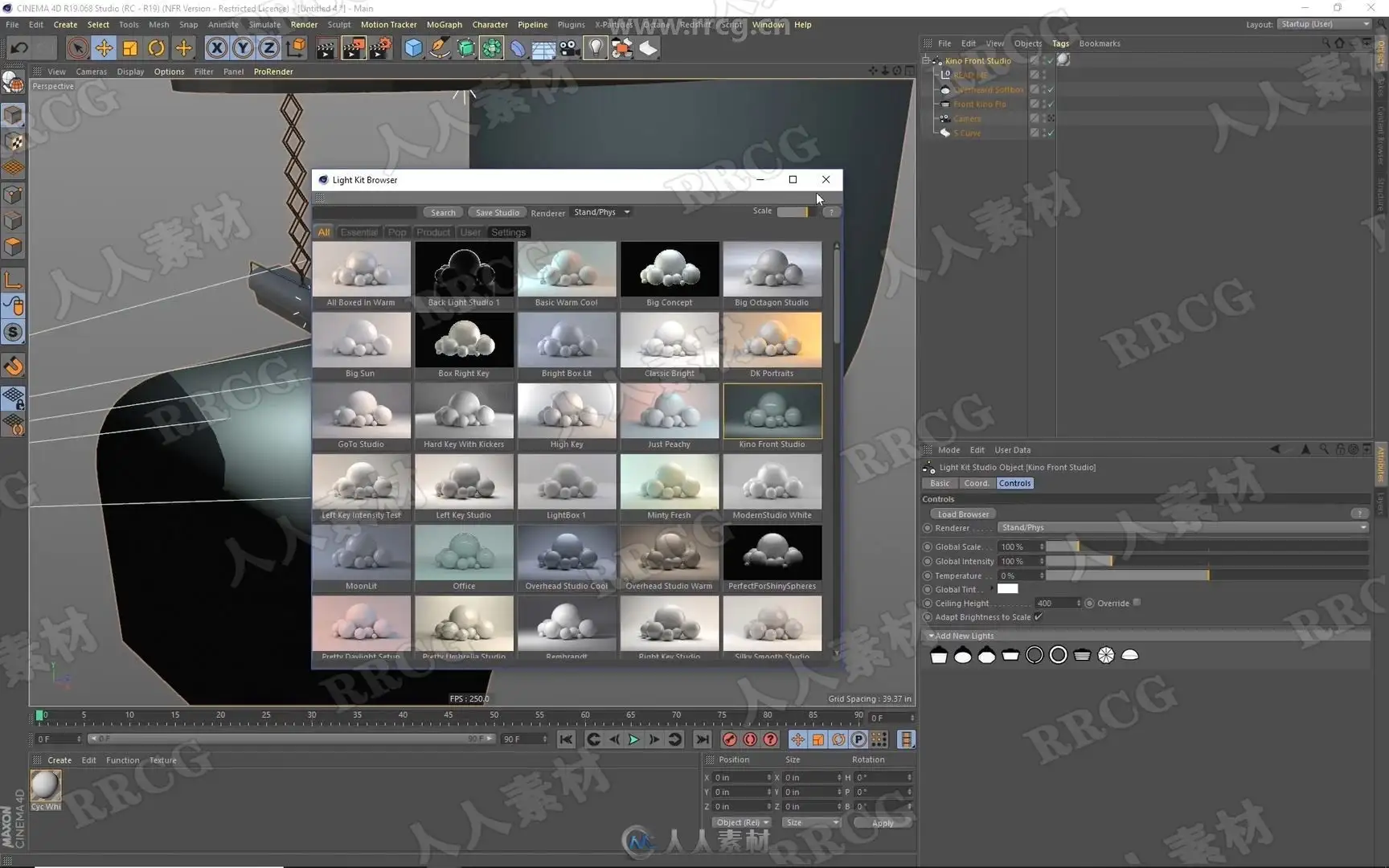Screen dimensions: 1389x868
Task: Collapse the Kino Front Studio hierarchy
Action: point(926,61)
